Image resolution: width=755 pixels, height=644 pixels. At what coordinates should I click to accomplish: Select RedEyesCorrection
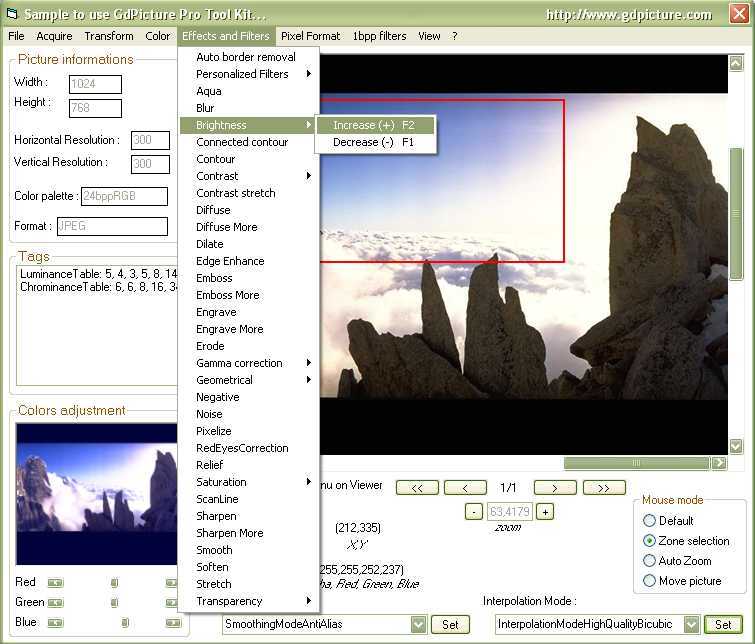(x=249, y=448)
